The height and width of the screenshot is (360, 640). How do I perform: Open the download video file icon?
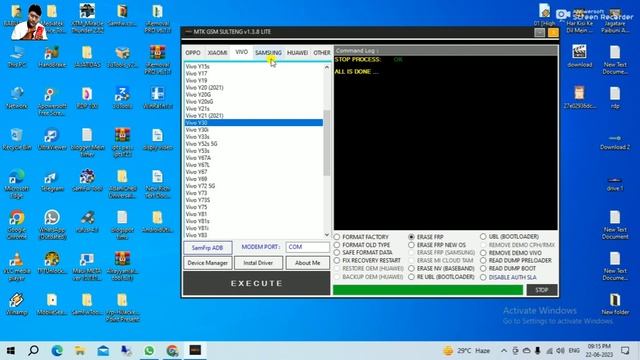pos(580,56)
